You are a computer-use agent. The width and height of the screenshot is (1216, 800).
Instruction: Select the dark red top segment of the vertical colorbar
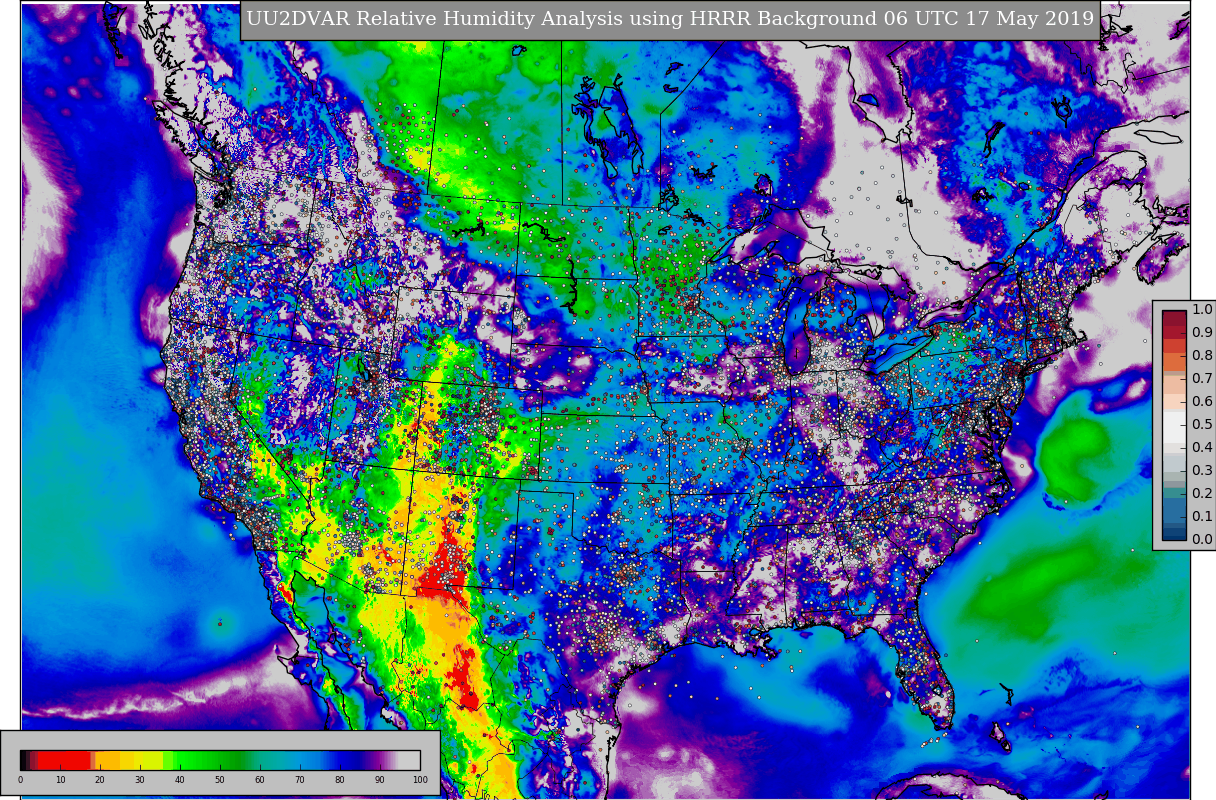[x=1174, y=318]
